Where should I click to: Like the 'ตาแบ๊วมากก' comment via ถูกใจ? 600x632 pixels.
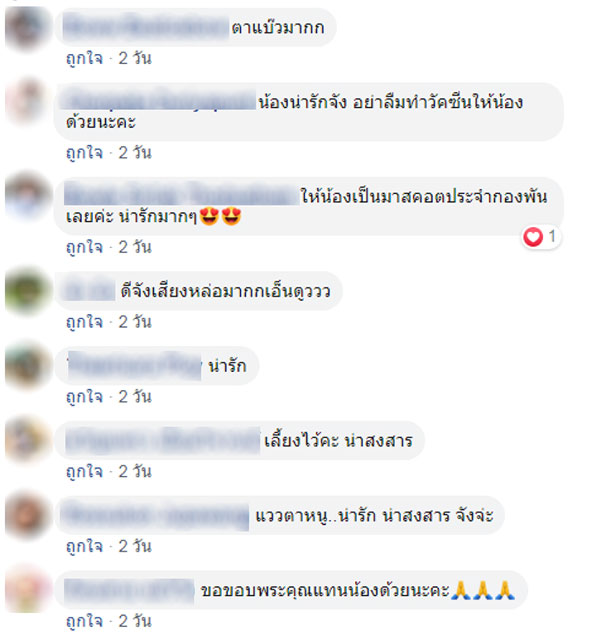(84, 58)
